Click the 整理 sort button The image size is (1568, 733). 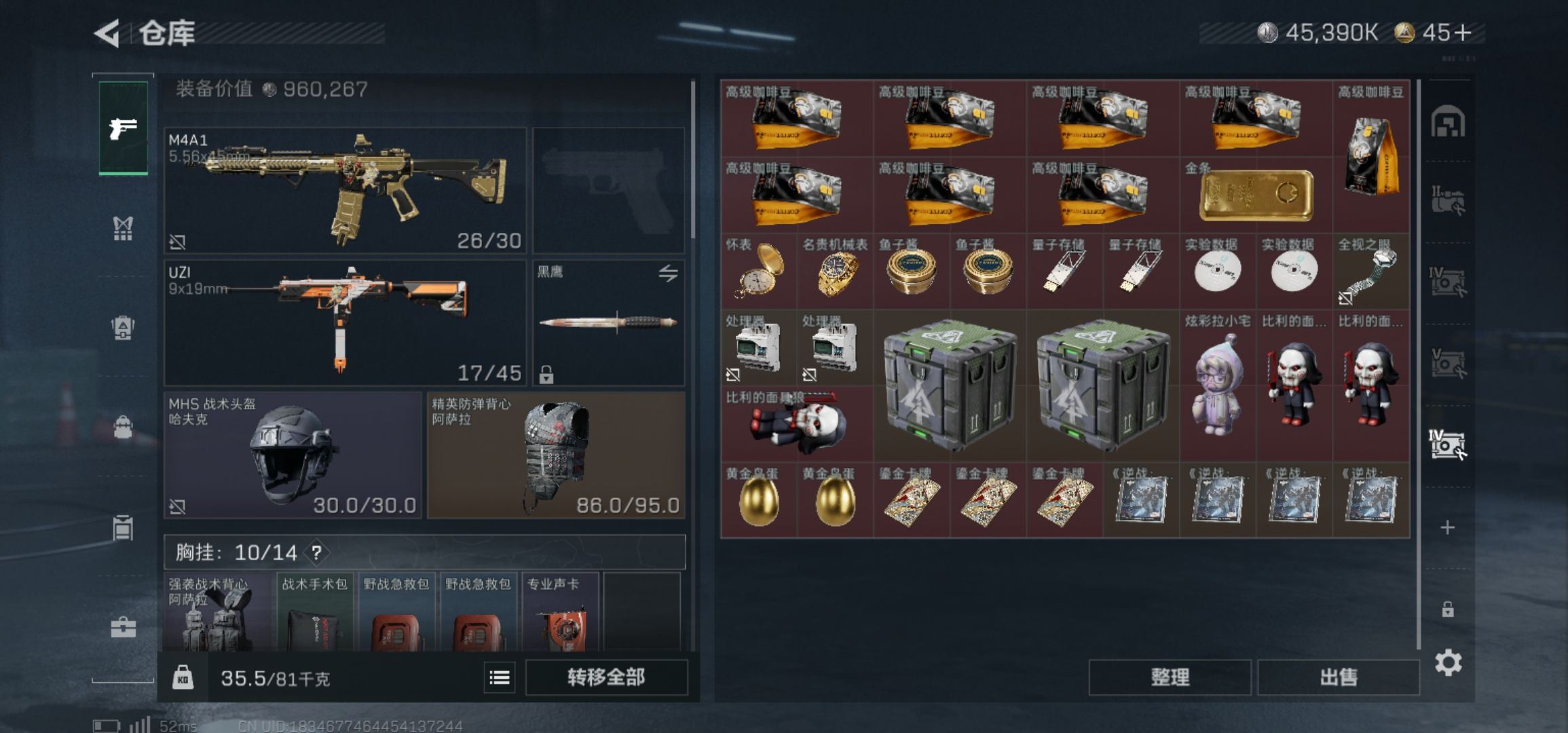[x=1170, y=677]
